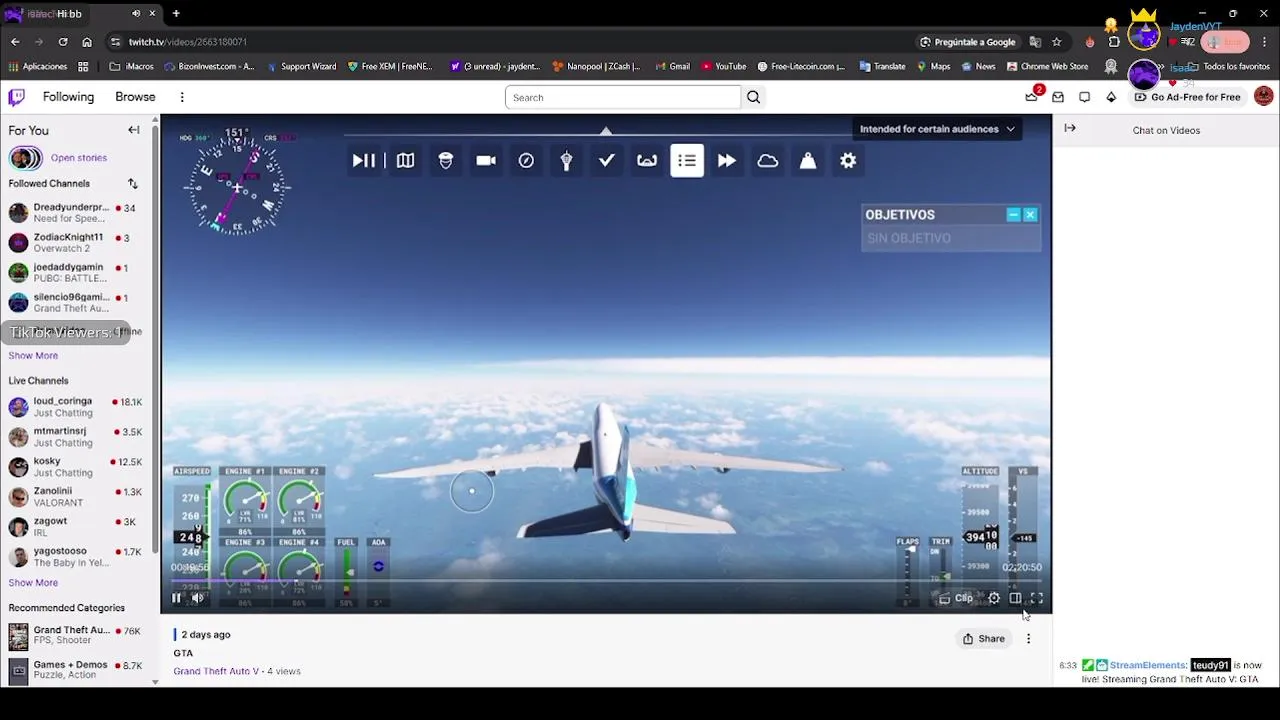Image resolution: width=1280 pixels, height=720 pixels.
Task: Open the YouTube bookmark
Action: coord(724,67)
